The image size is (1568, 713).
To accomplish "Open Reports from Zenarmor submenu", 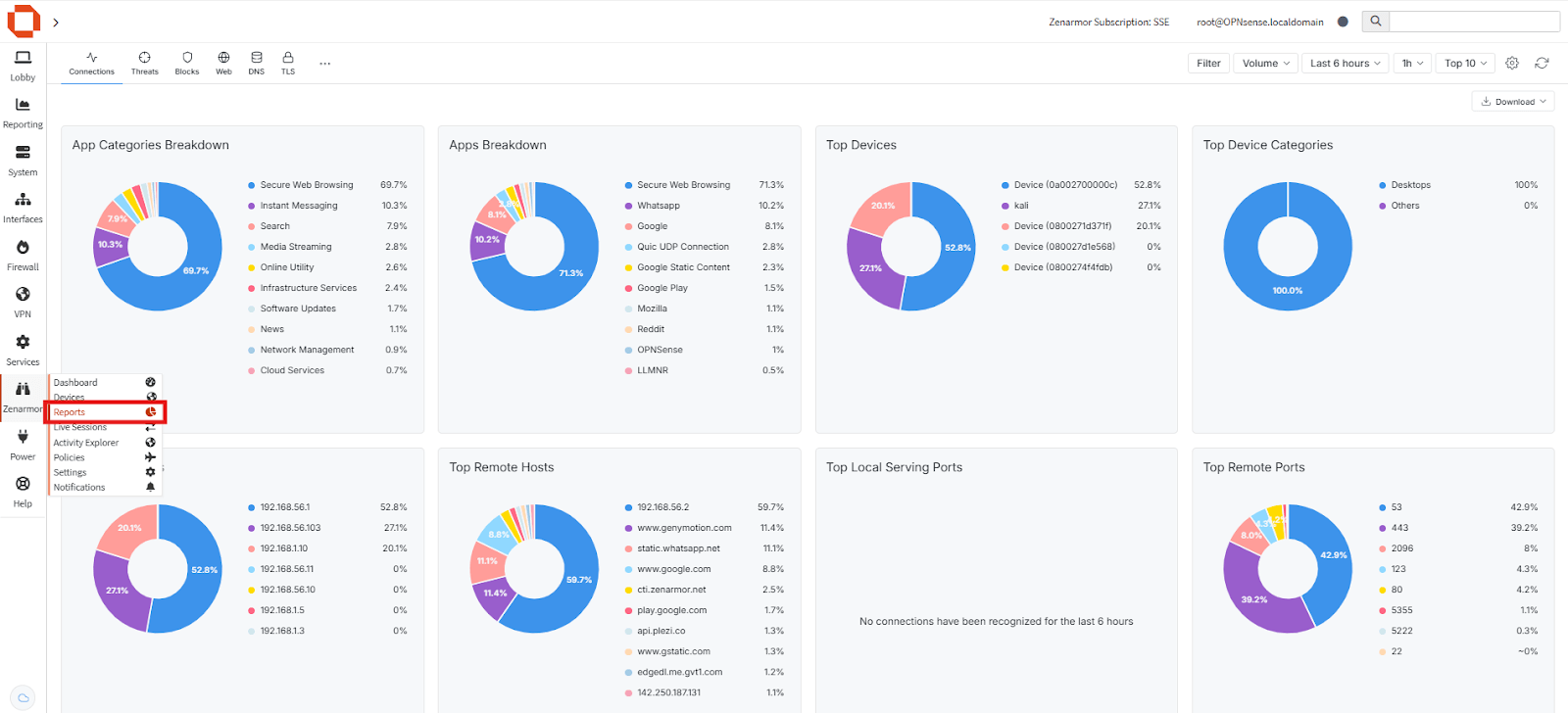I will pyautogui.click(x=105, y=412).
